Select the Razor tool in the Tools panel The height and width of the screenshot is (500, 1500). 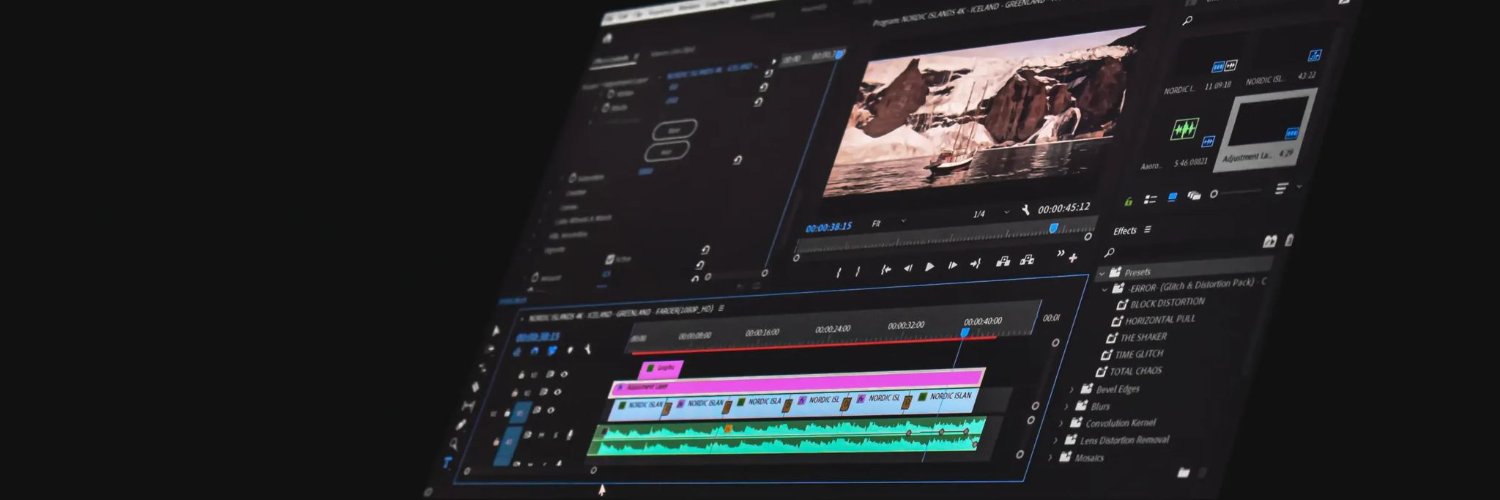point(475,387)
